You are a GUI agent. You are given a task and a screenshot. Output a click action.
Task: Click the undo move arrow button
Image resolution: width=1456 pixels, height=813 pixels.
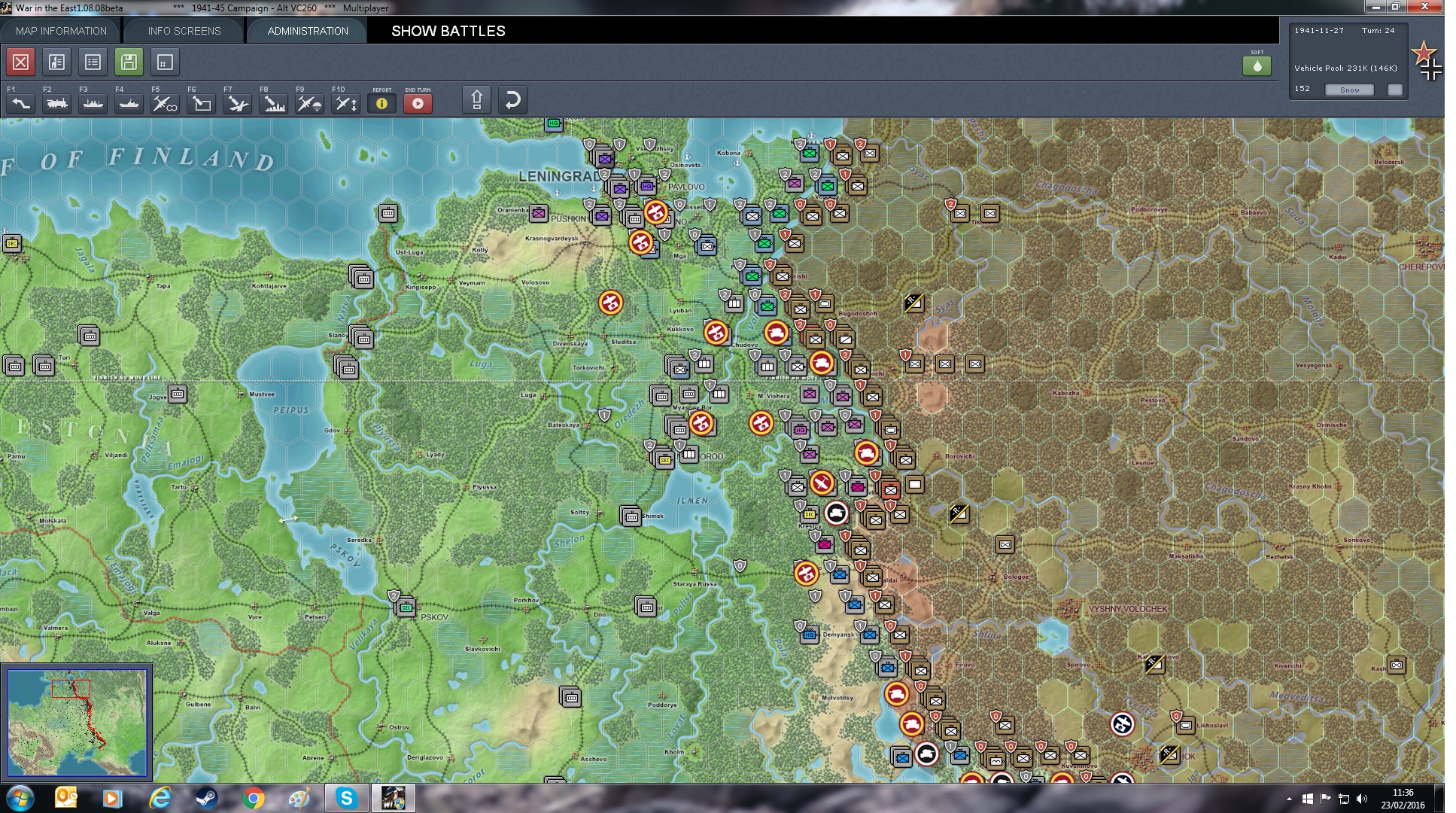pos(512,100)
